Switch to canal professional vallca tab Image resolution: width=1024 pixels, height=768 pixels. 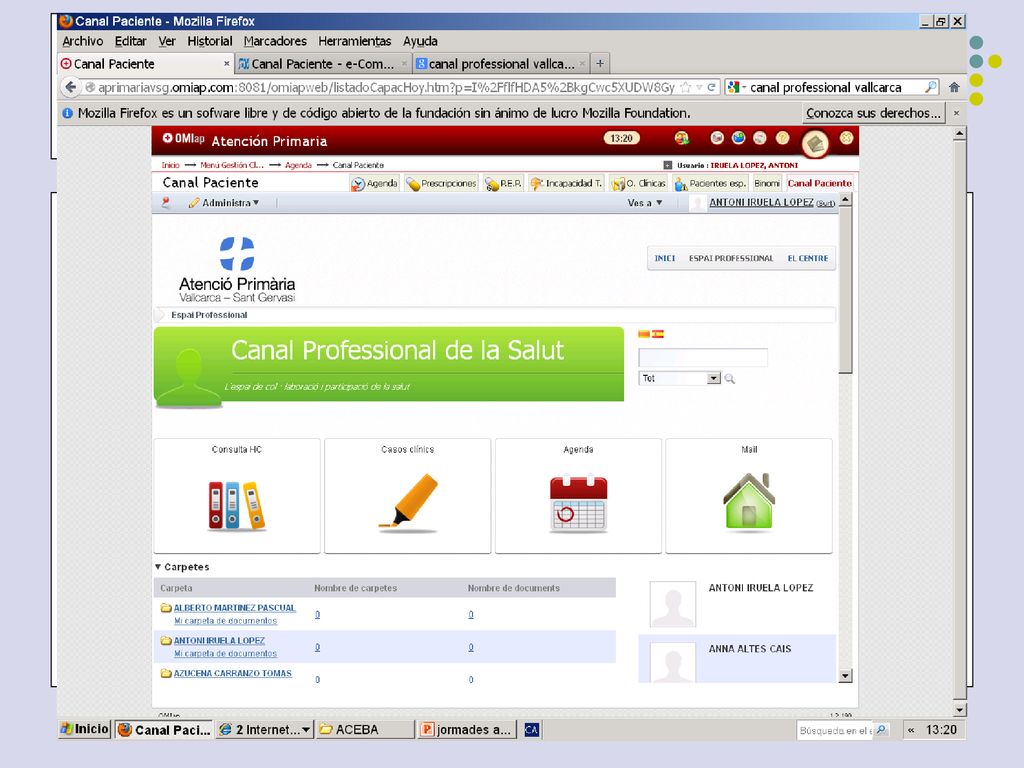501,63
